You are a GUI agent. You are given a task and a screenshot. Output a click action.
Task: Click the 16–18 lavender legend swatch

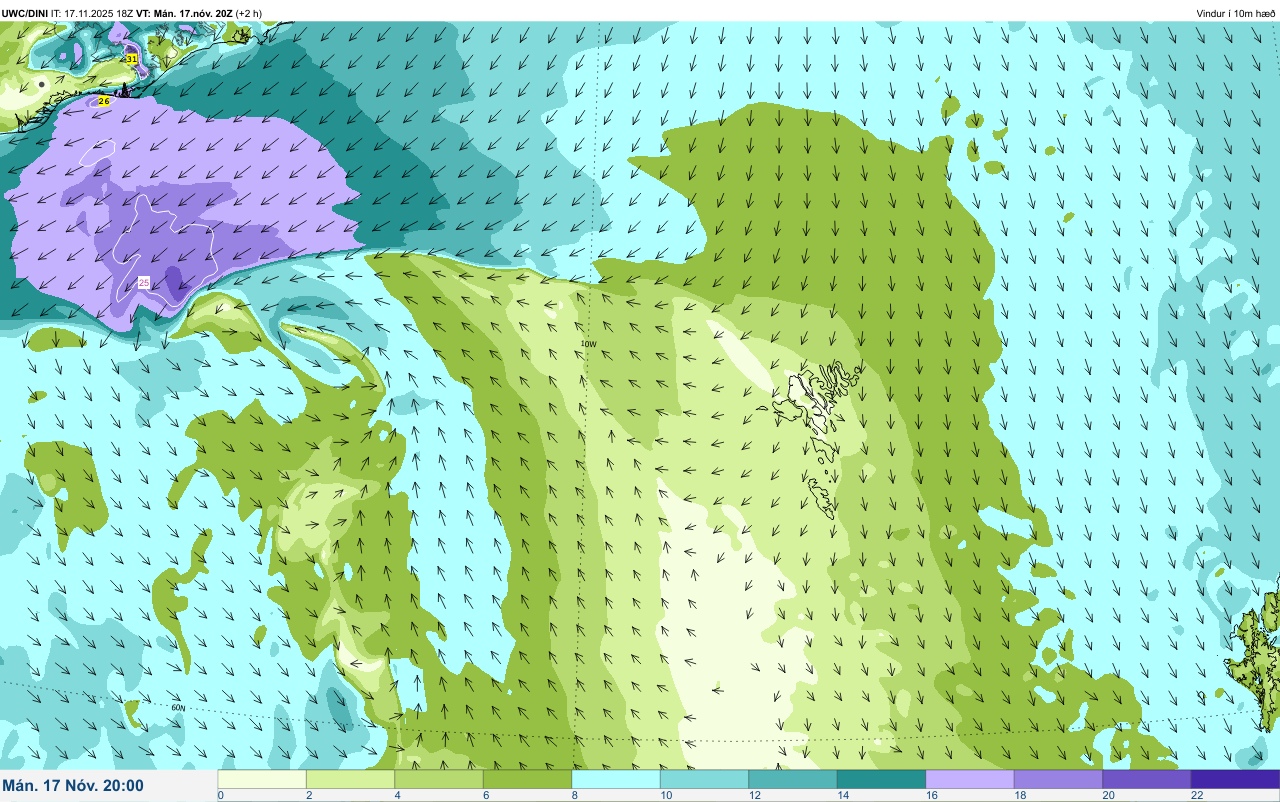coord(970,779)
